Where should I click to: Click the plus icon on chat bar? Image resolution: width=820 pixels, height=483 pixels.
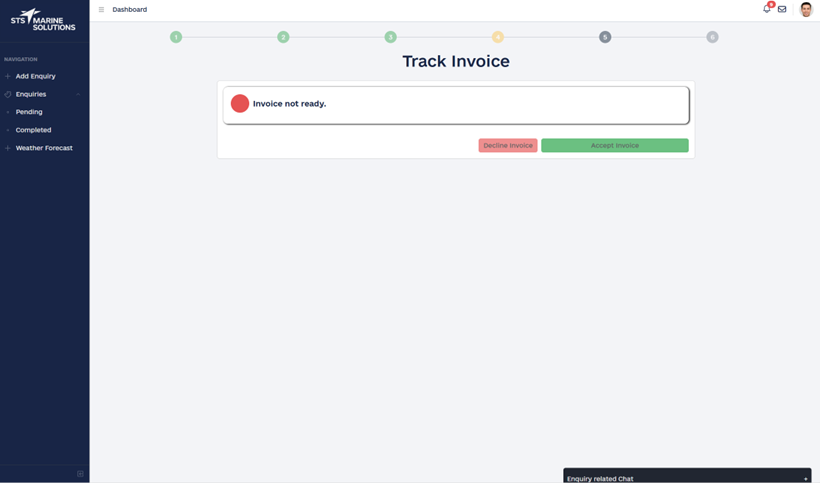805,479
